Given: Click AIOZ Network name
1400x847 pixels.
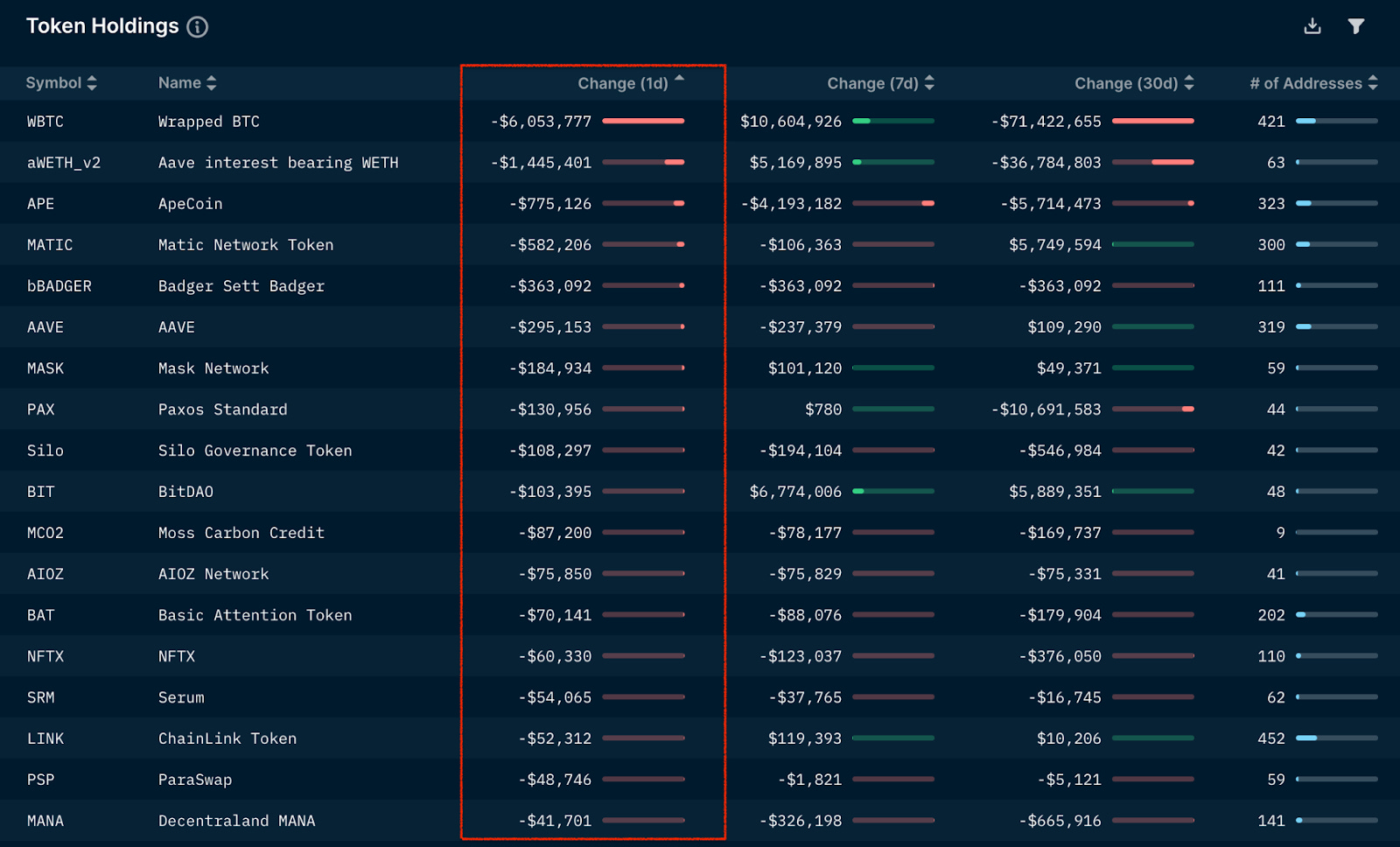Looking at the screenshot, I should click(x=213, y=574).
